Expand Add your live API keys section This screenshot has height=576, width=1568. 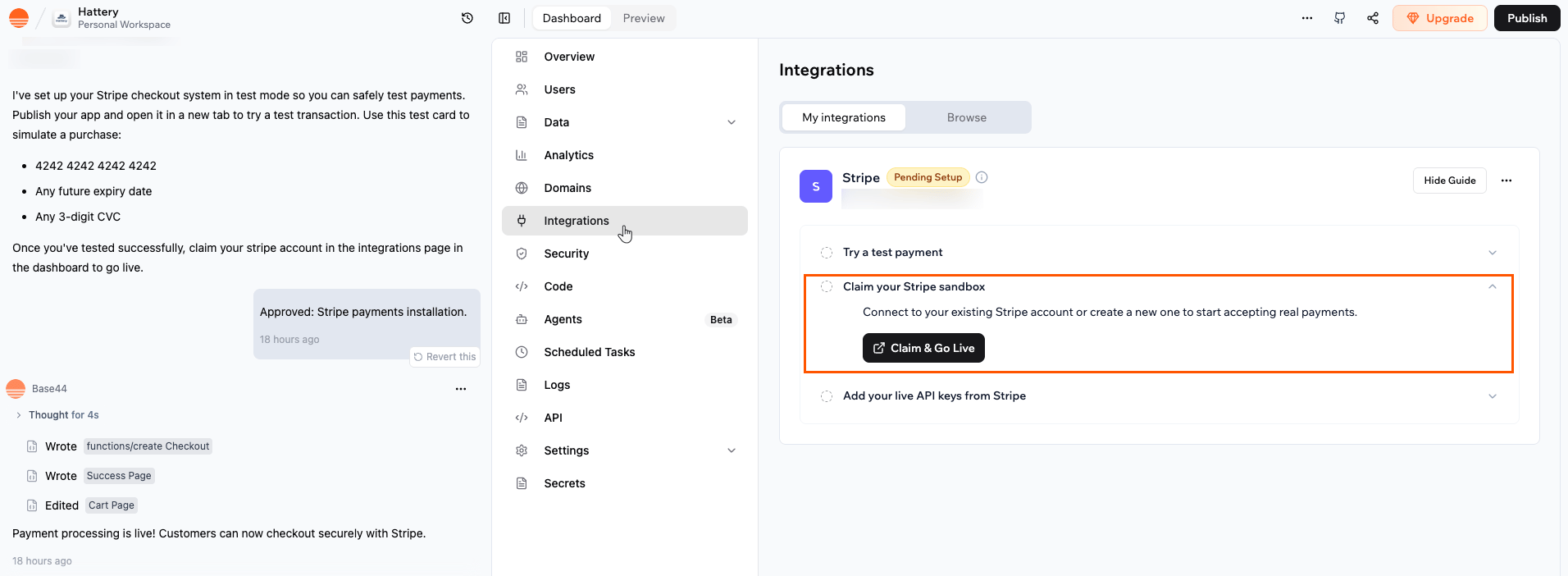[x=1493, y=396]
